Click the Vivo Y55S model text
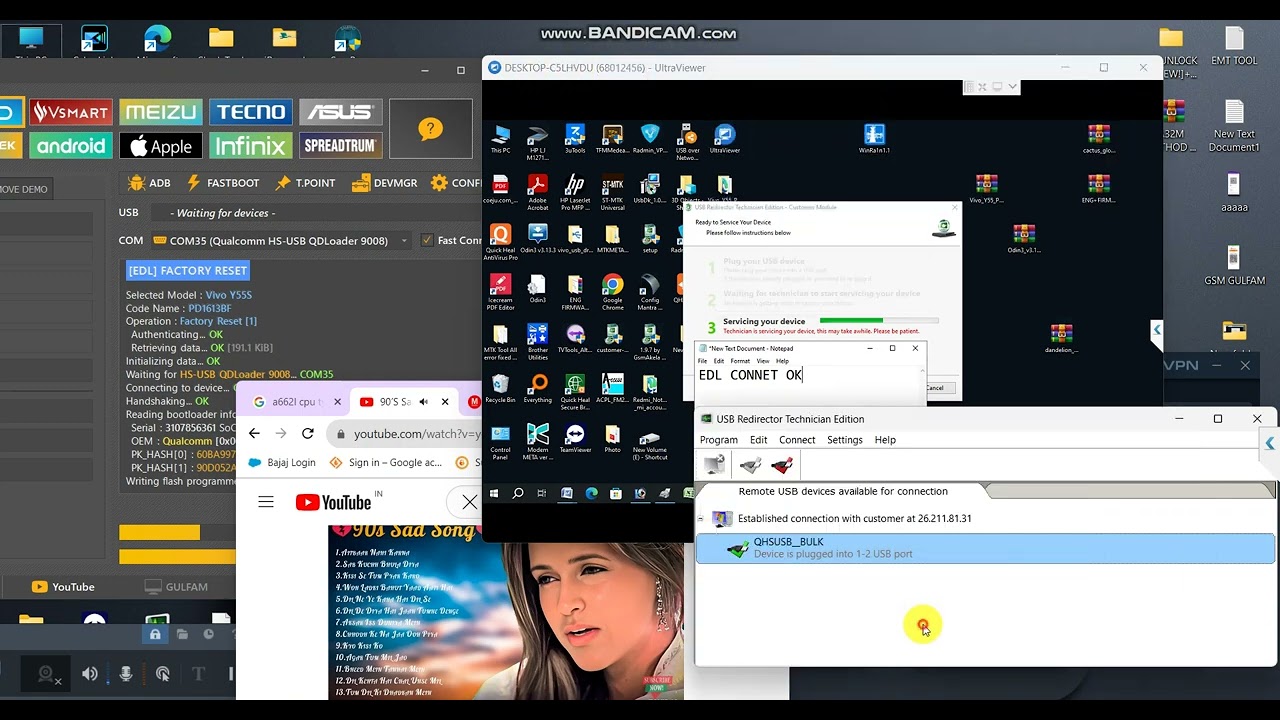The image size is (1280, 720). [x=229, y=295]
